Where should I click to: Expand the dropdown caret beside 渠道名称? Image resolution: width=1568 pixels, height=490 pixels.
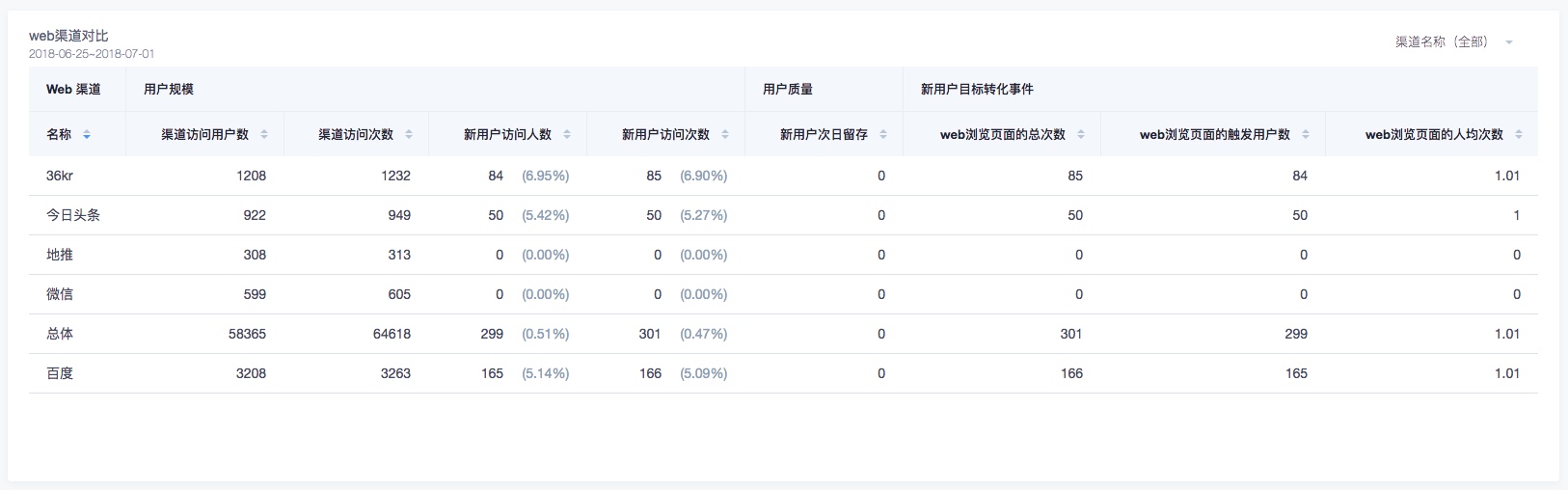coord(1509,42)
